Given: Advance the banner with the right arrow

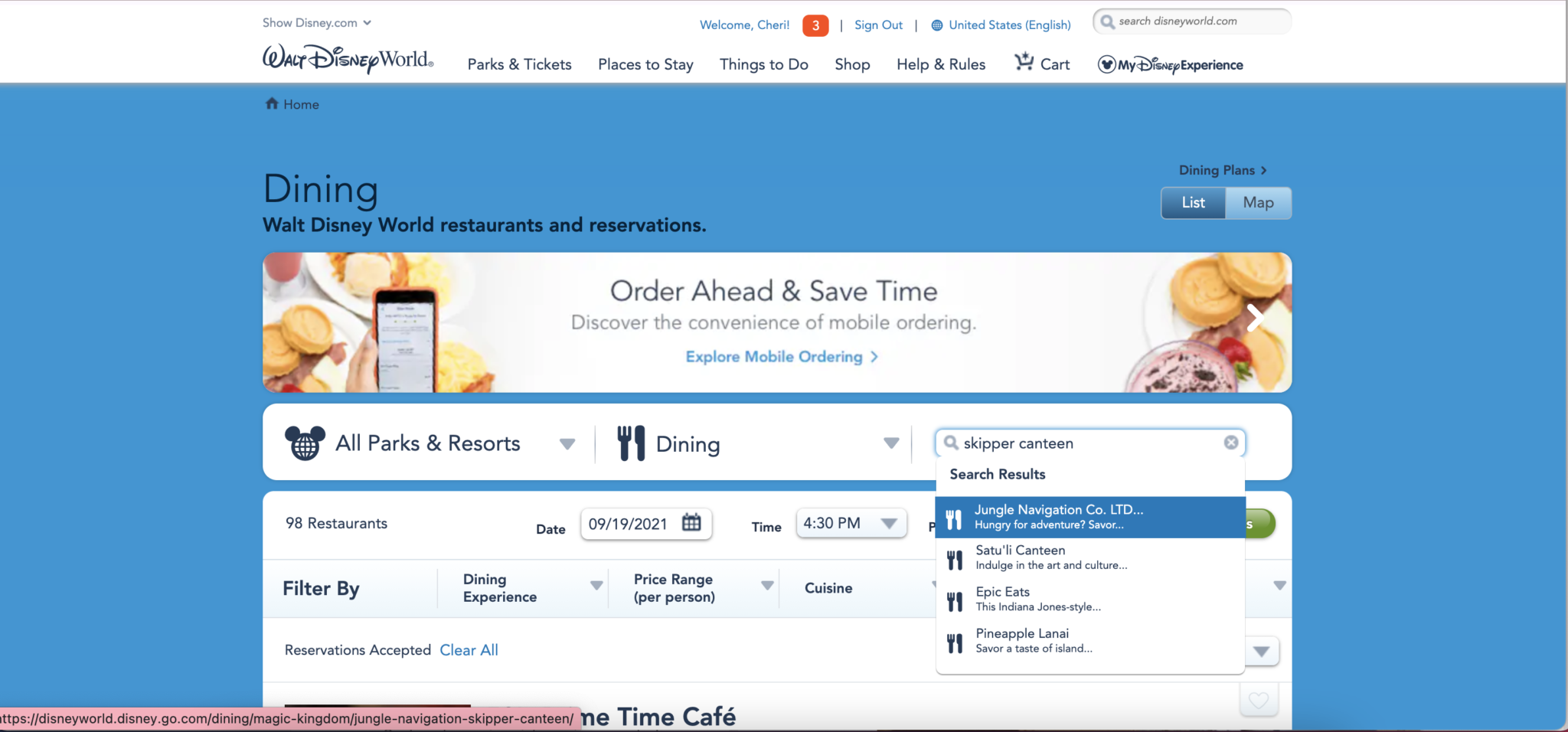Looking at the screenshot, I should (1254, 318).
